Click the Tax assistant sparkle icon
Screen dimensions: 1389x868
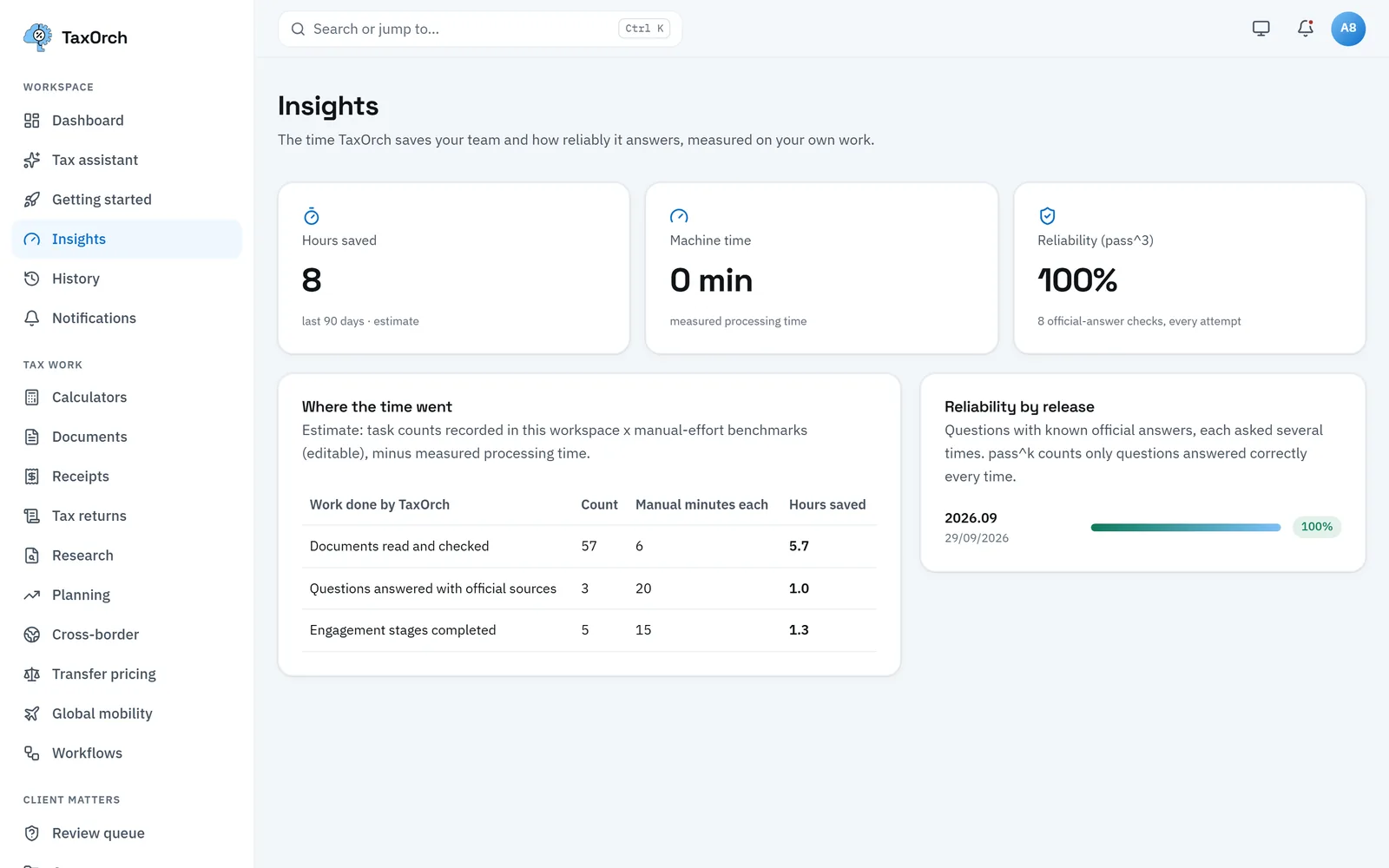click(x=32, y=160)
